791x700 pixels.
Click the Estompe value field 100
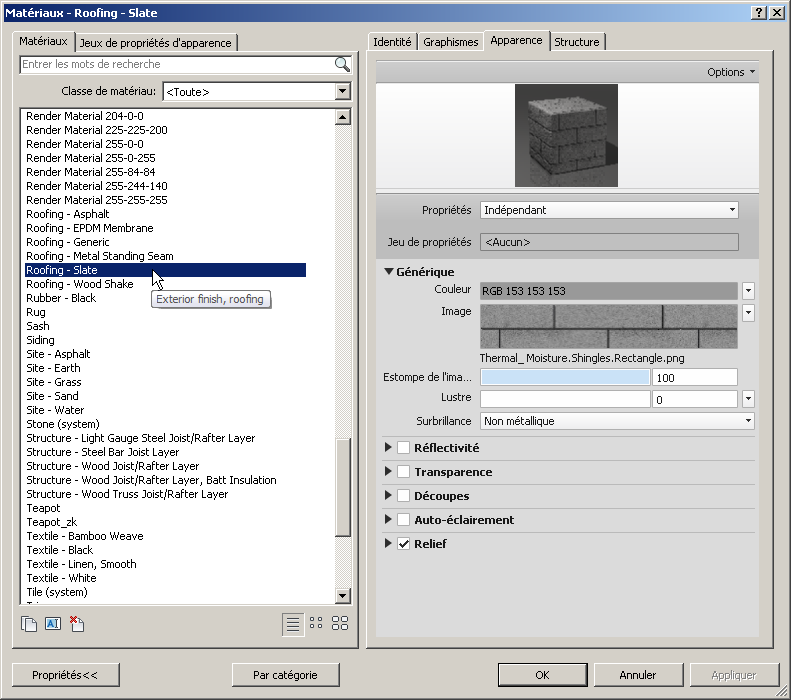695,377
